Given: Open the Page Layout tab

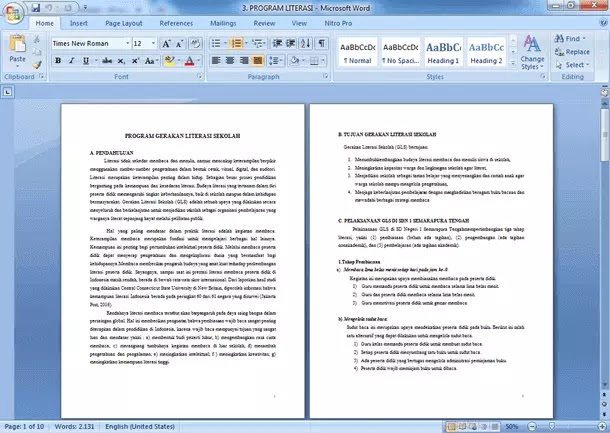Looking at the screenshot, I should 124,23.
